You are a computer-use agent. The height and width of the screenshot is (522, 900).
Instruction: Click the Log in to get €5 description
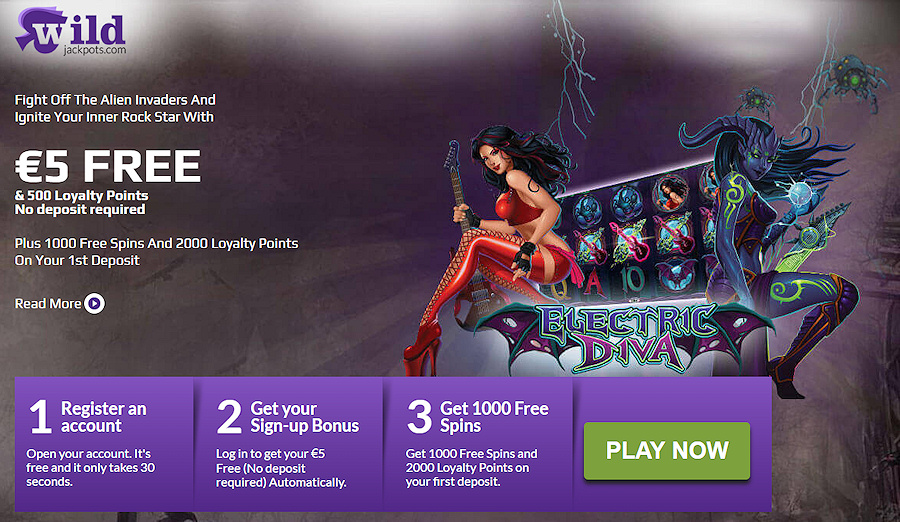pyautogui.click(x=281, y=468)
